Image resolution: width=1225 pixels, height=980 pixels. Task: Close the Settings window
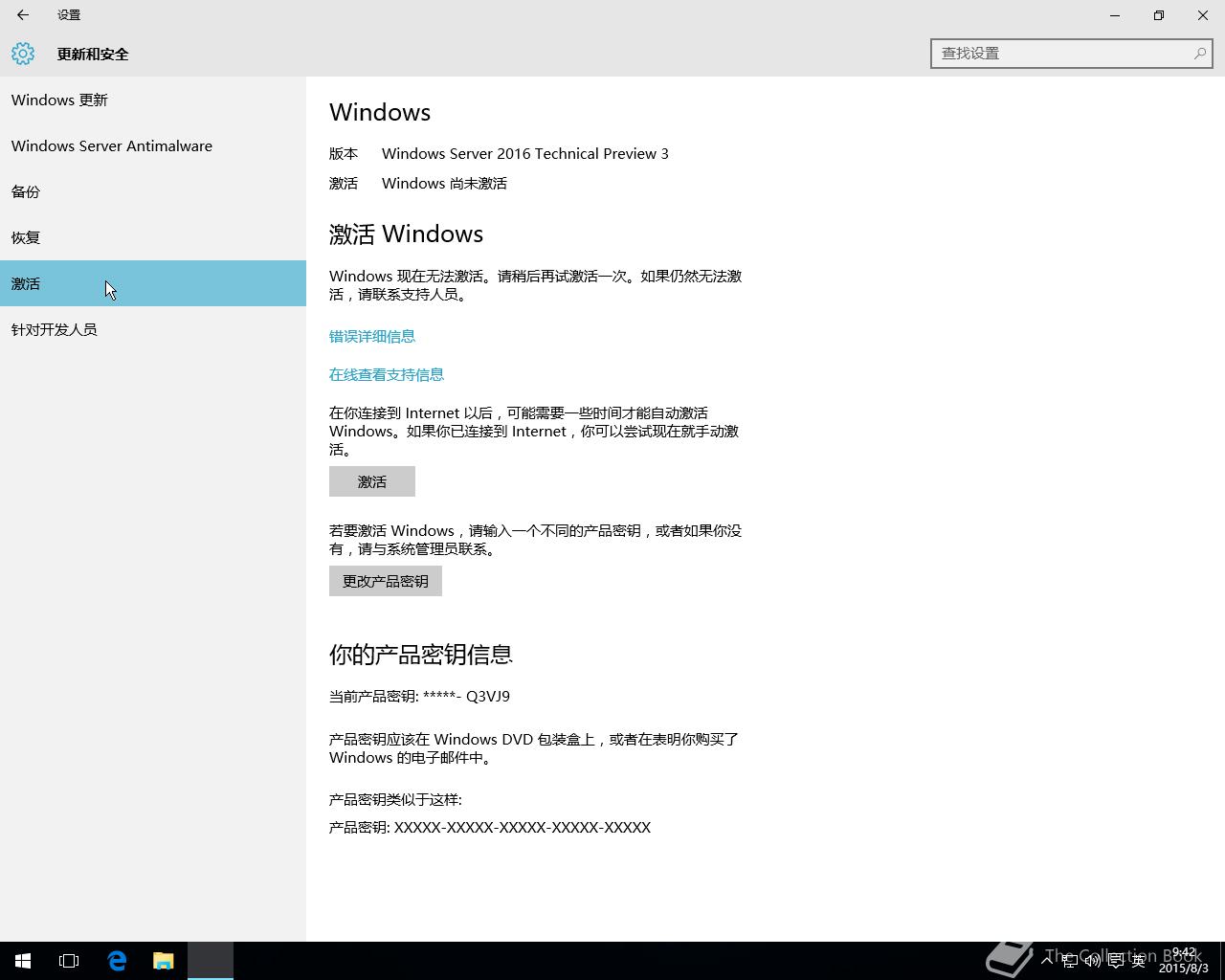point(1203,15)
